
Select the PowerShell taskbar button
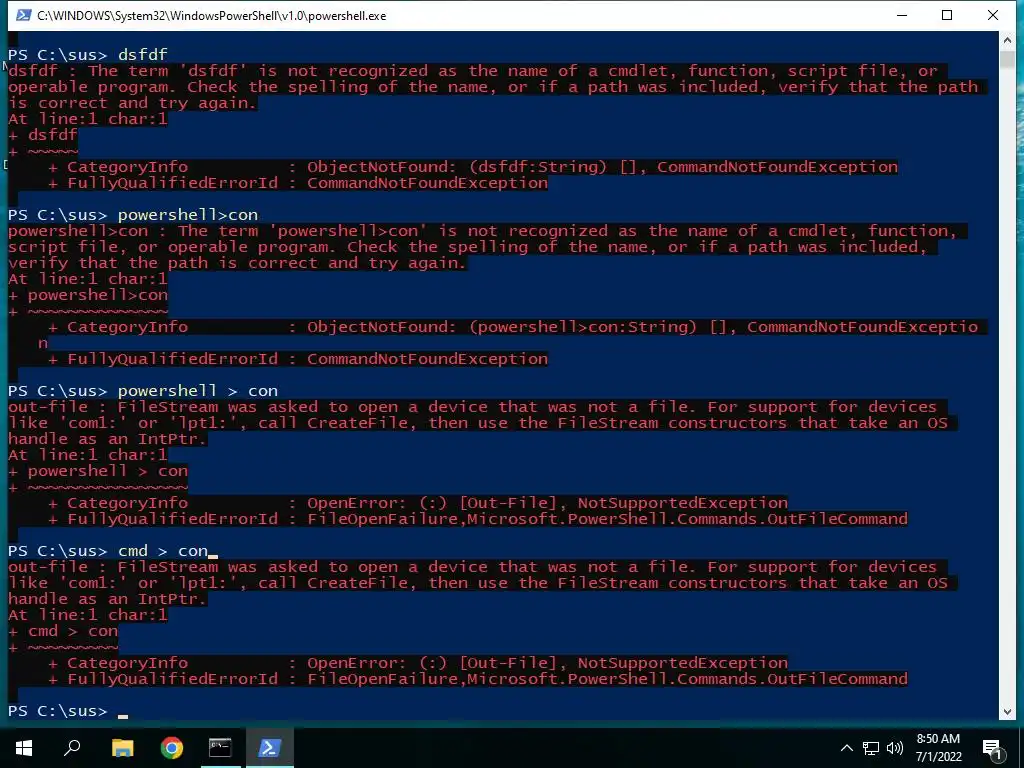click(270, 747)
